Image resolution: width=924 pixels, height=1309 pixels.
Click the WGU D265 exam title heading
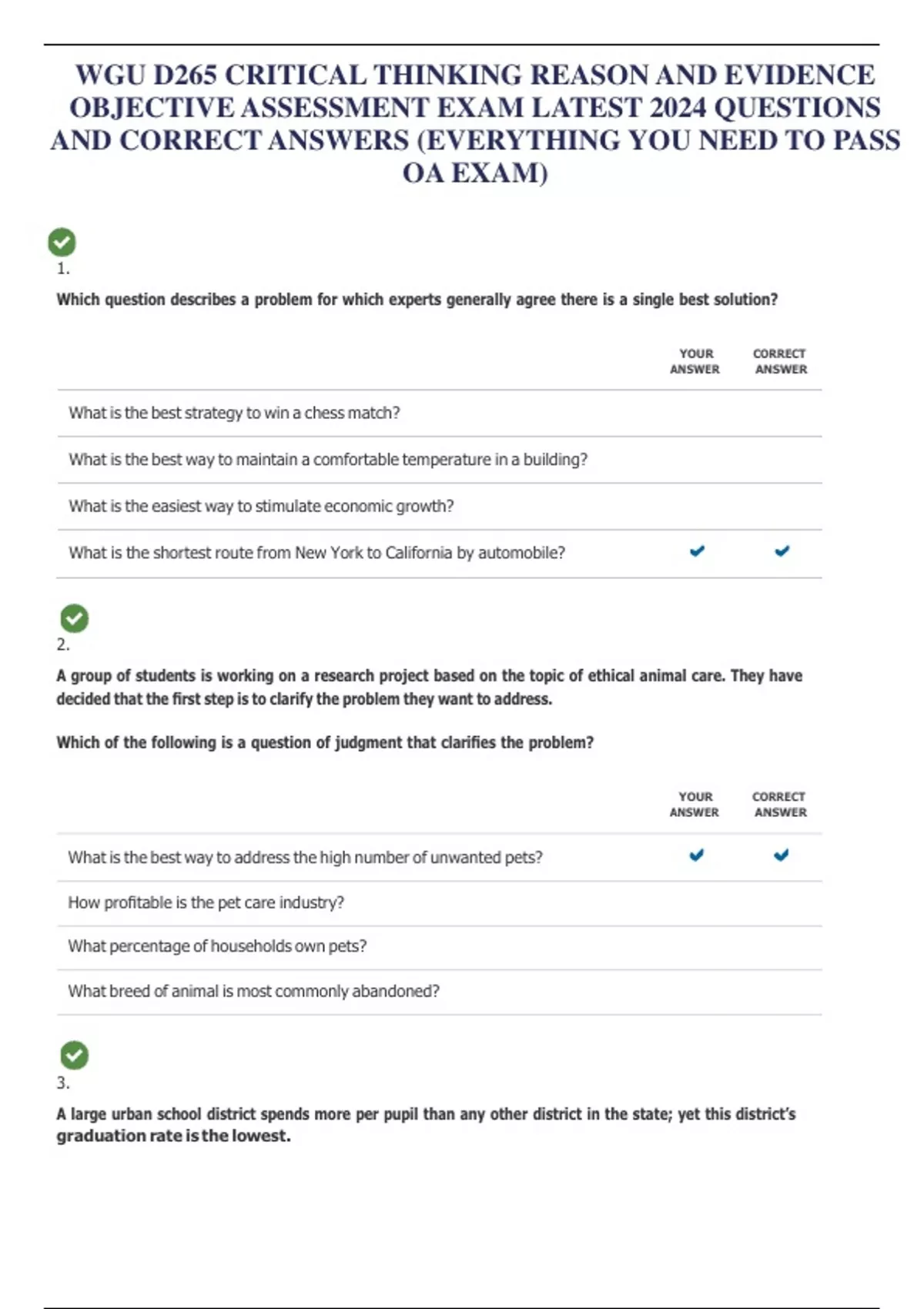pyautogui.click(x=475, y=123)
